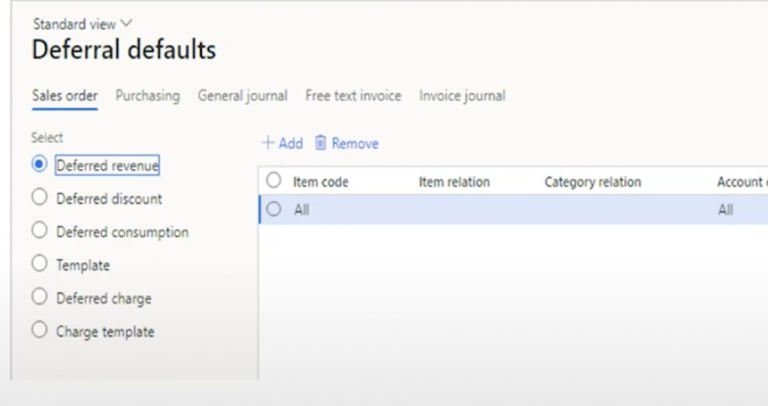Click the Remove button
This screenshot has width=768, height=406.
(347, 143)
